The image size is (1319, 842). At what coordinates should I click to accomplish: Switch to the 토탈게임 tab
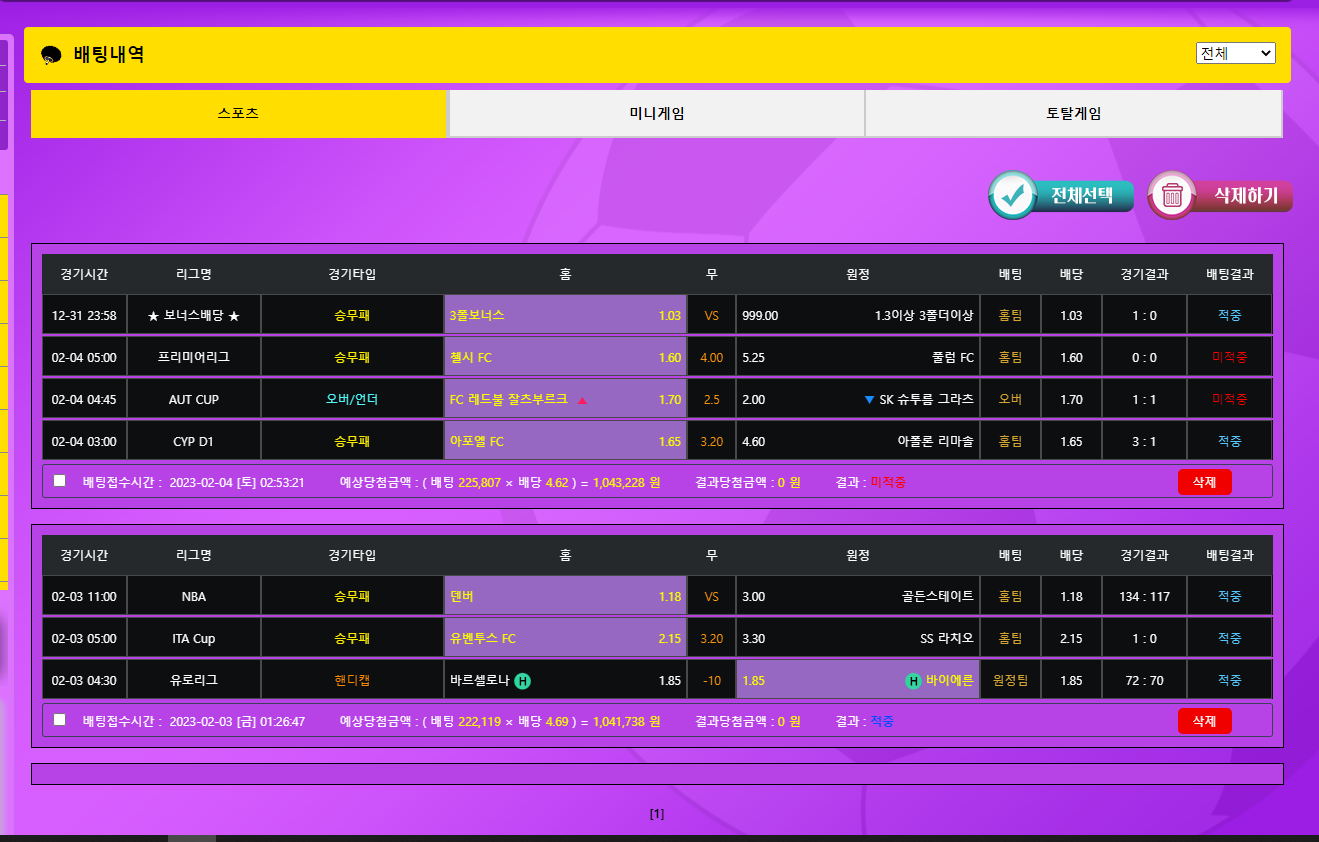pyautogui.click(x=1073, y=114)
